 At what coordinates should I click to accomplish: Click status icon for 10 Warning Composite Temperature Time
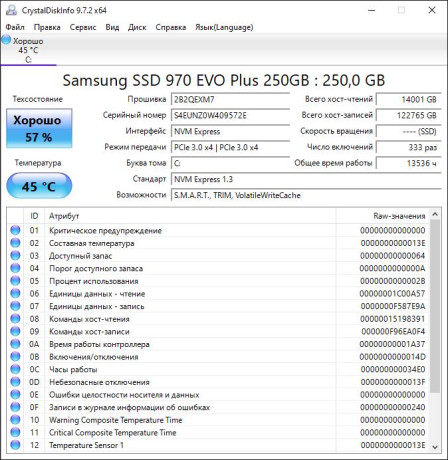click(15, 420)
